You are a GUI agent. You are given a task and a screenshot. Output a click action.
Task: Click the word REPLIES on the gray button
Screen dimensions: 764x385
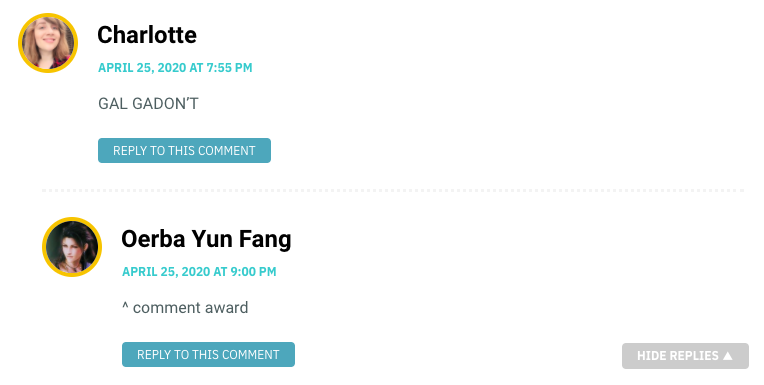coord(694,356)
